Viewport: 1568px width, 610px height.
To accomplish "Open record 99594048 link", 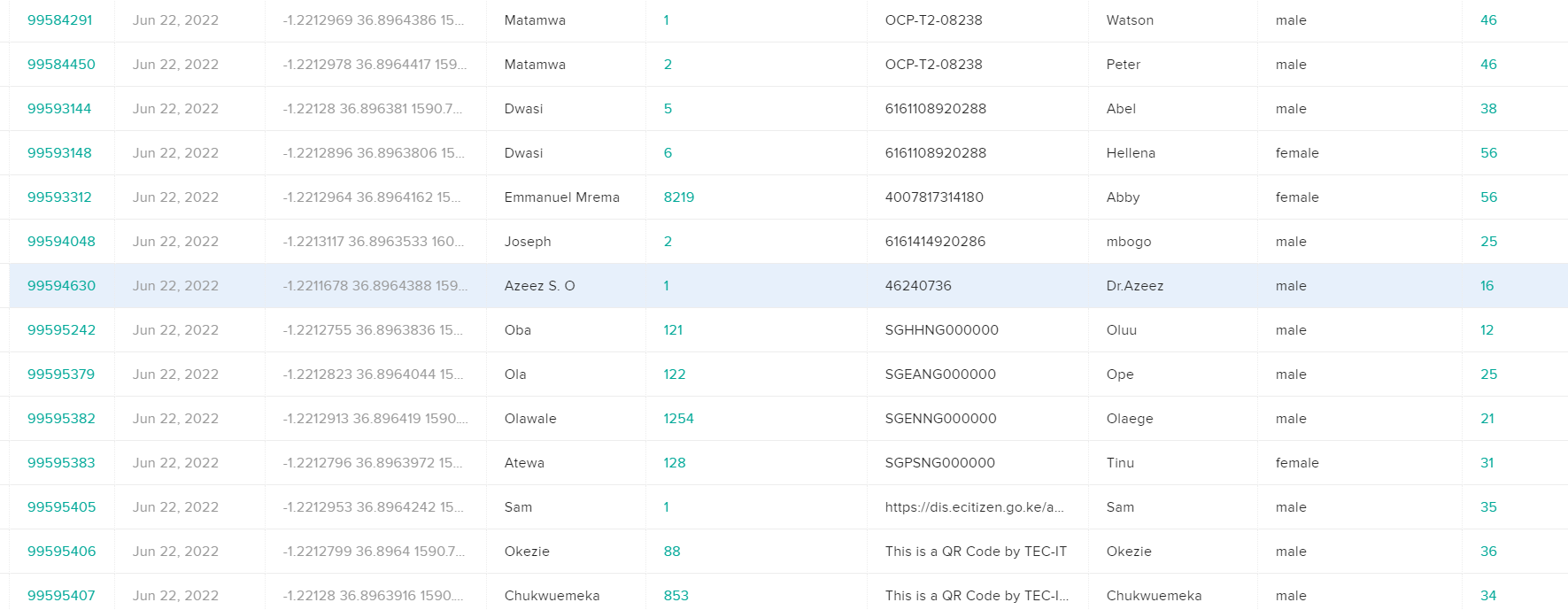I will (x=61, y=242).
